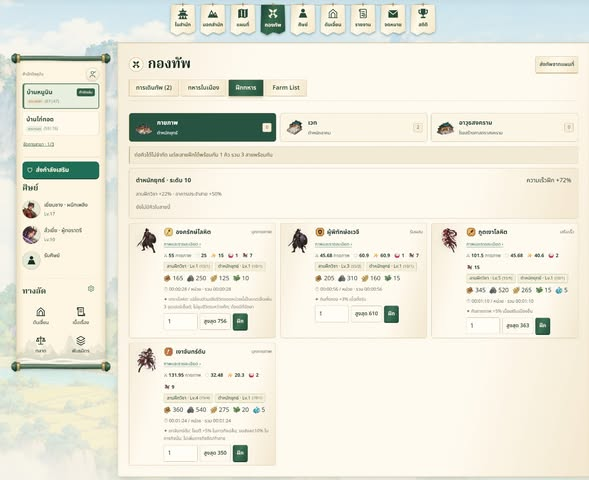Select the ฝึกทหาร tab
589x480 pixels.
pos(246,88)
